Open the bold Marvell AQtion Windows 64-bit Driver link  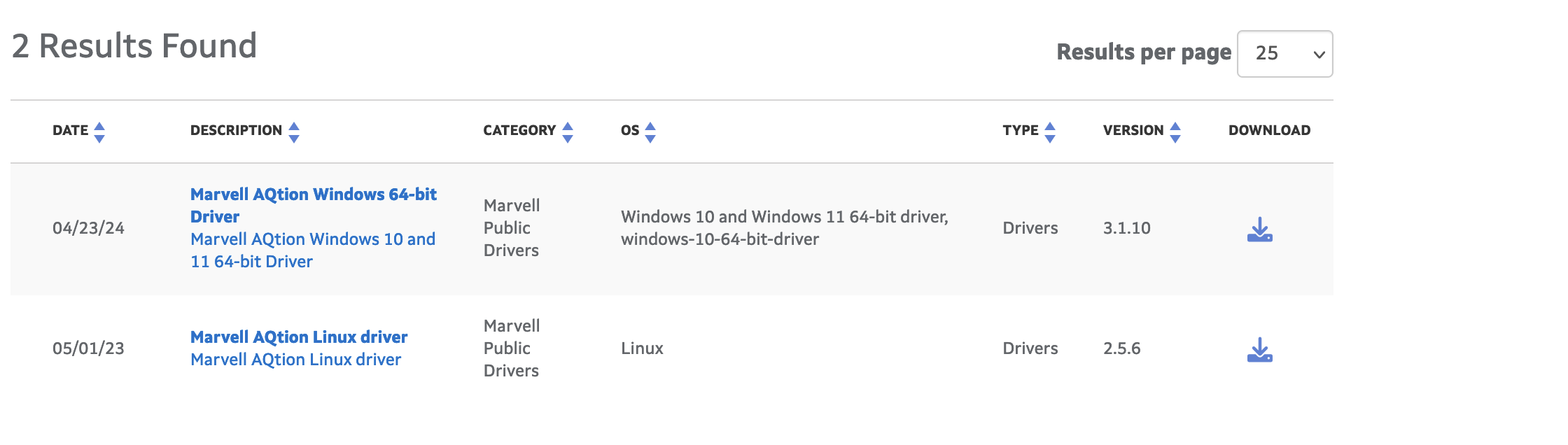[x=313, y=205]
